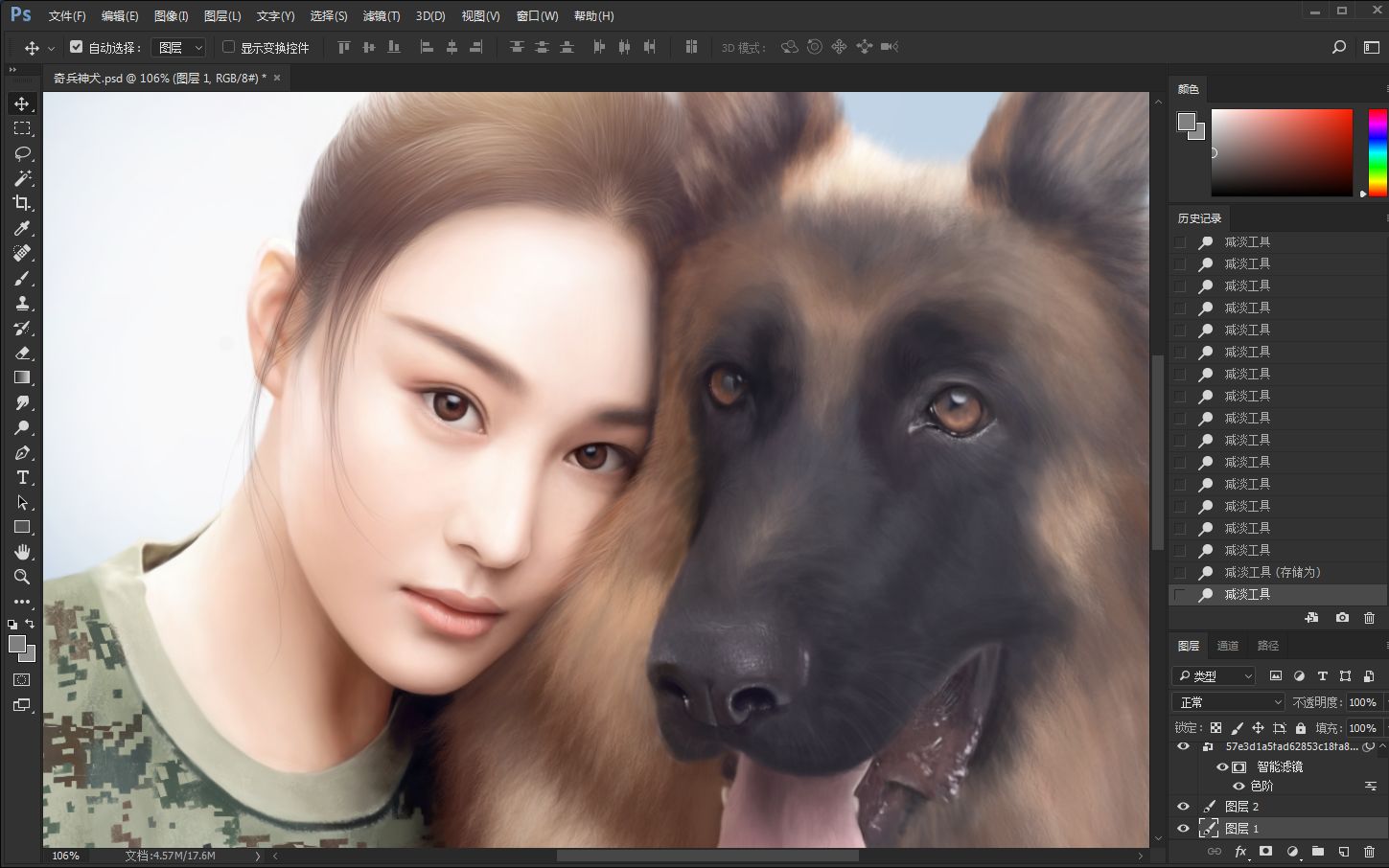
Task: Open the 窗口(W) menu
Action: 537,16
